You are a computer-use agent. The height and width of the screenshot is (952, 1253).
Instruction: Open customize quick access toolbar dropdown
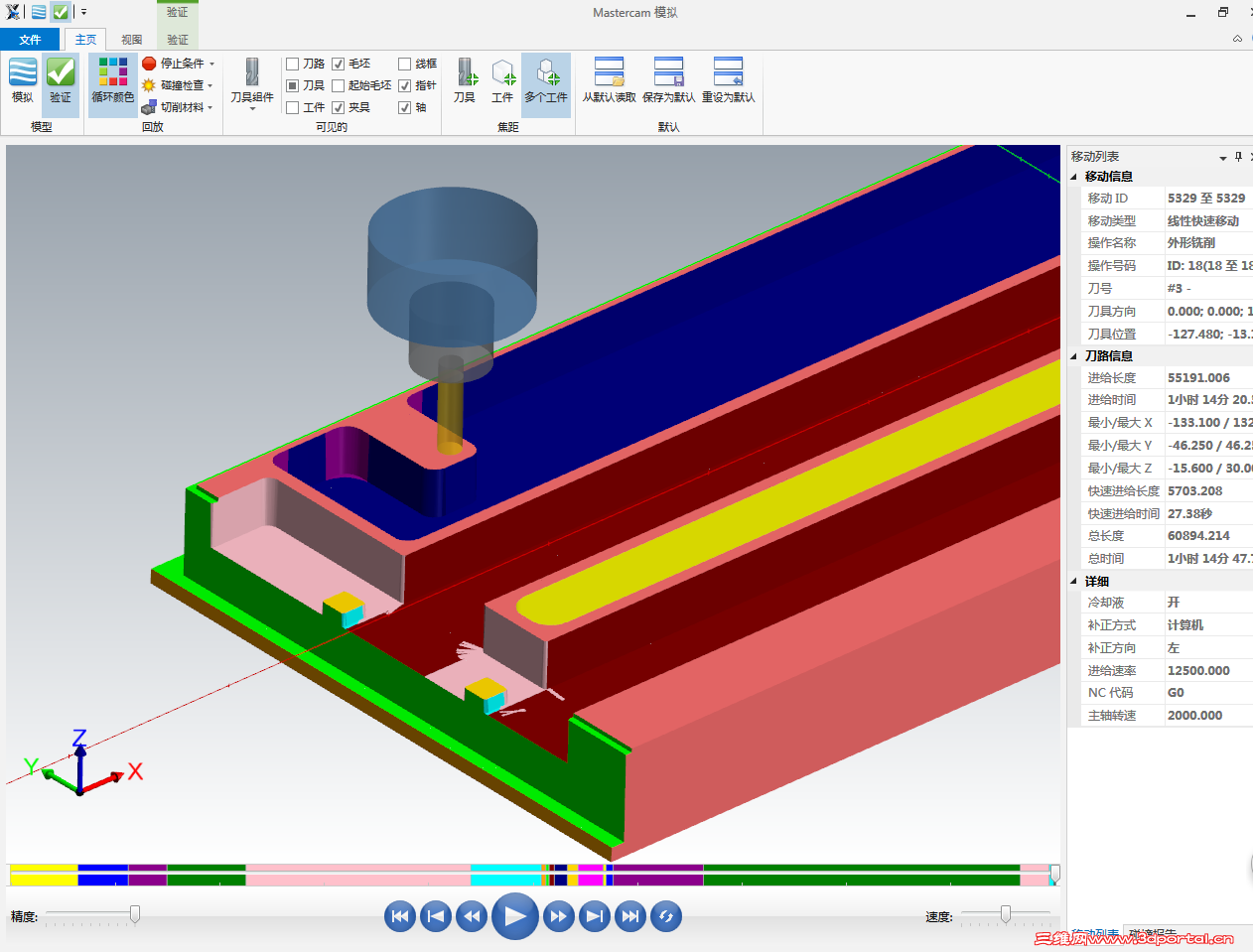coord(83,12)
